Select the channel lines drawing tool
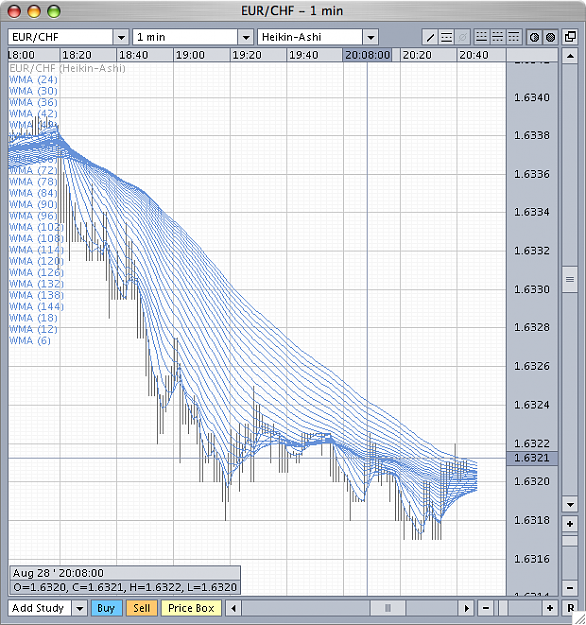Viewport: 586px width, 625px height. 446,37
